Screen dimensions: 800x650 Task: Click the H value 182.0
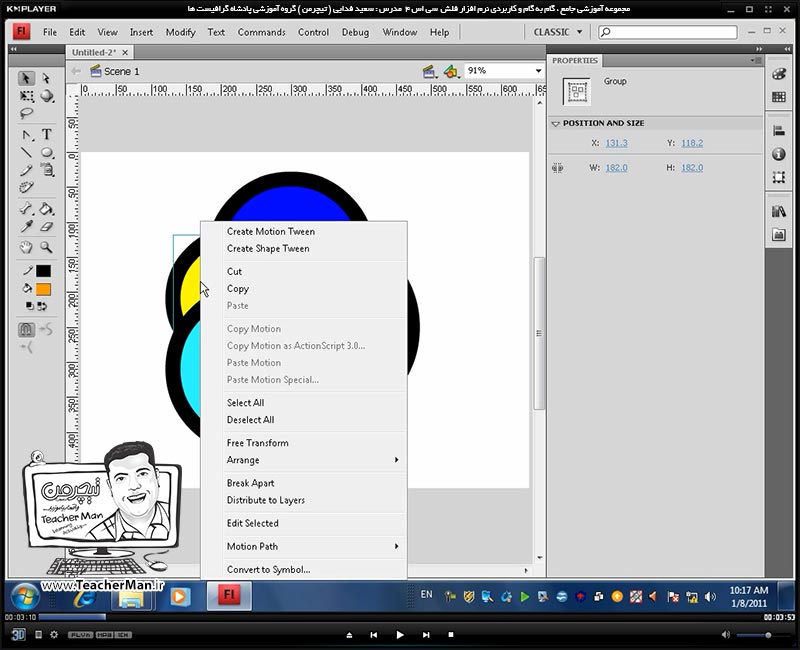(692, 167)
